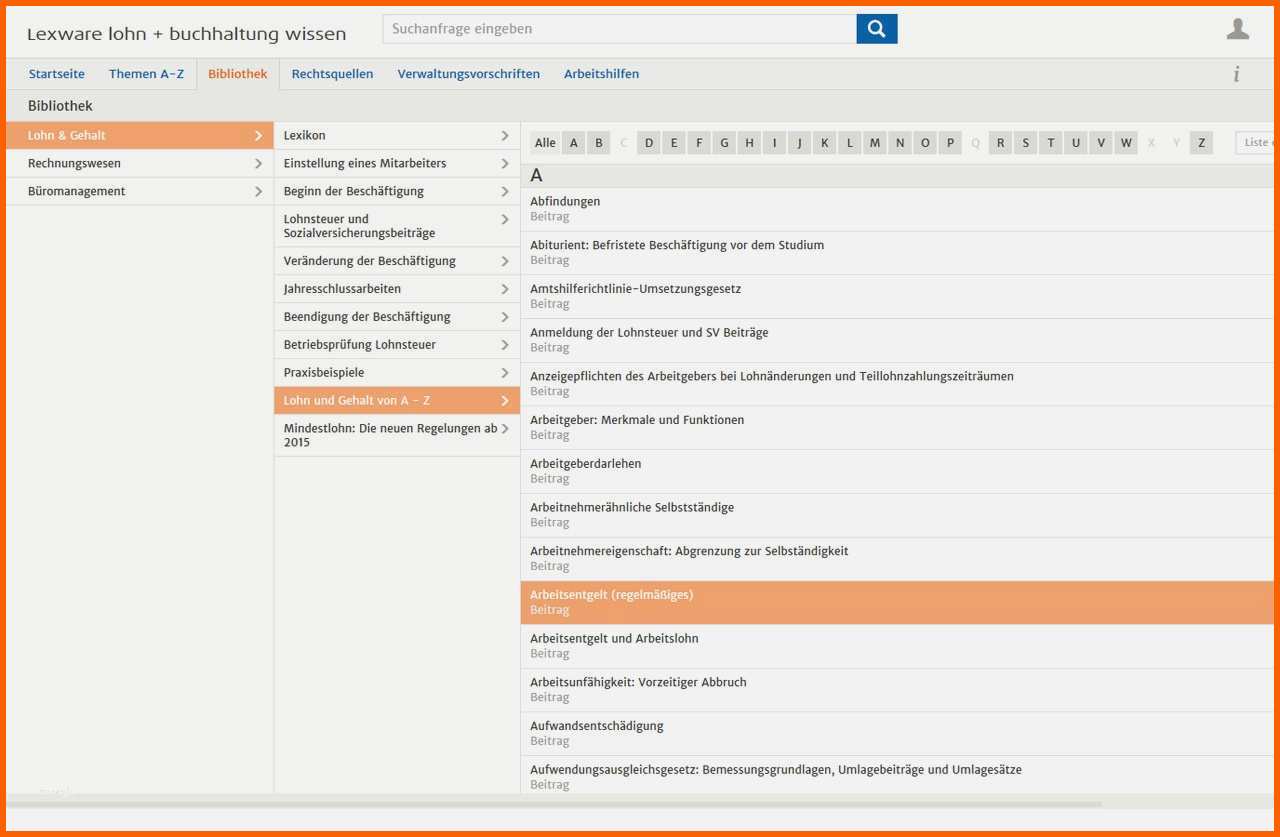The image size is (1280, 837).
Task: Expand chevron for Einstellung eines Mitarbeiters
Action: coord(505,164)
